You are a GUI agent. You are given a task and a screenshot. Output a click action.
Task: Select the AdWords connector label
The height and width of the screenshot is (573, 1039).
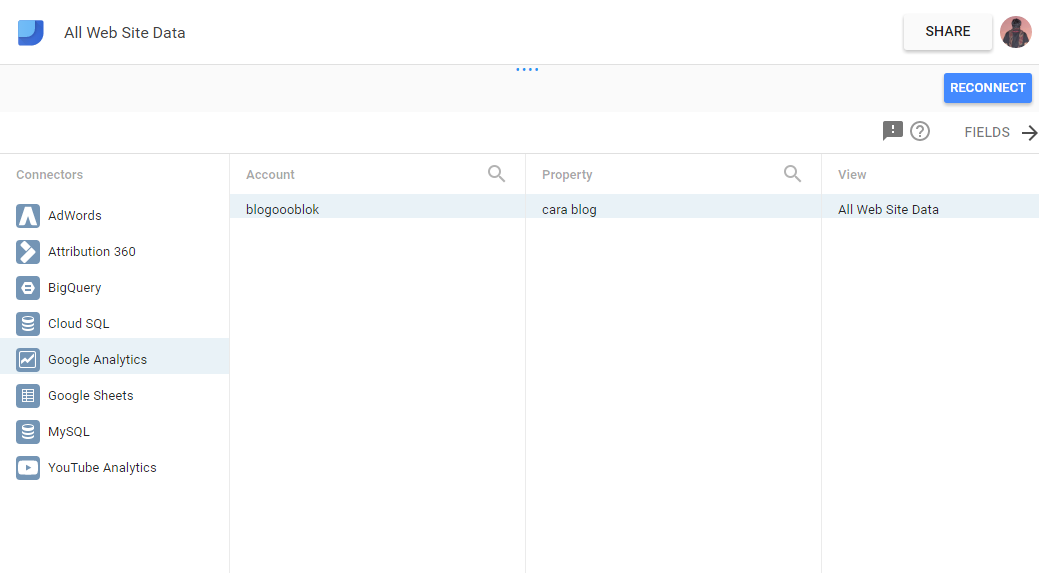75,215
